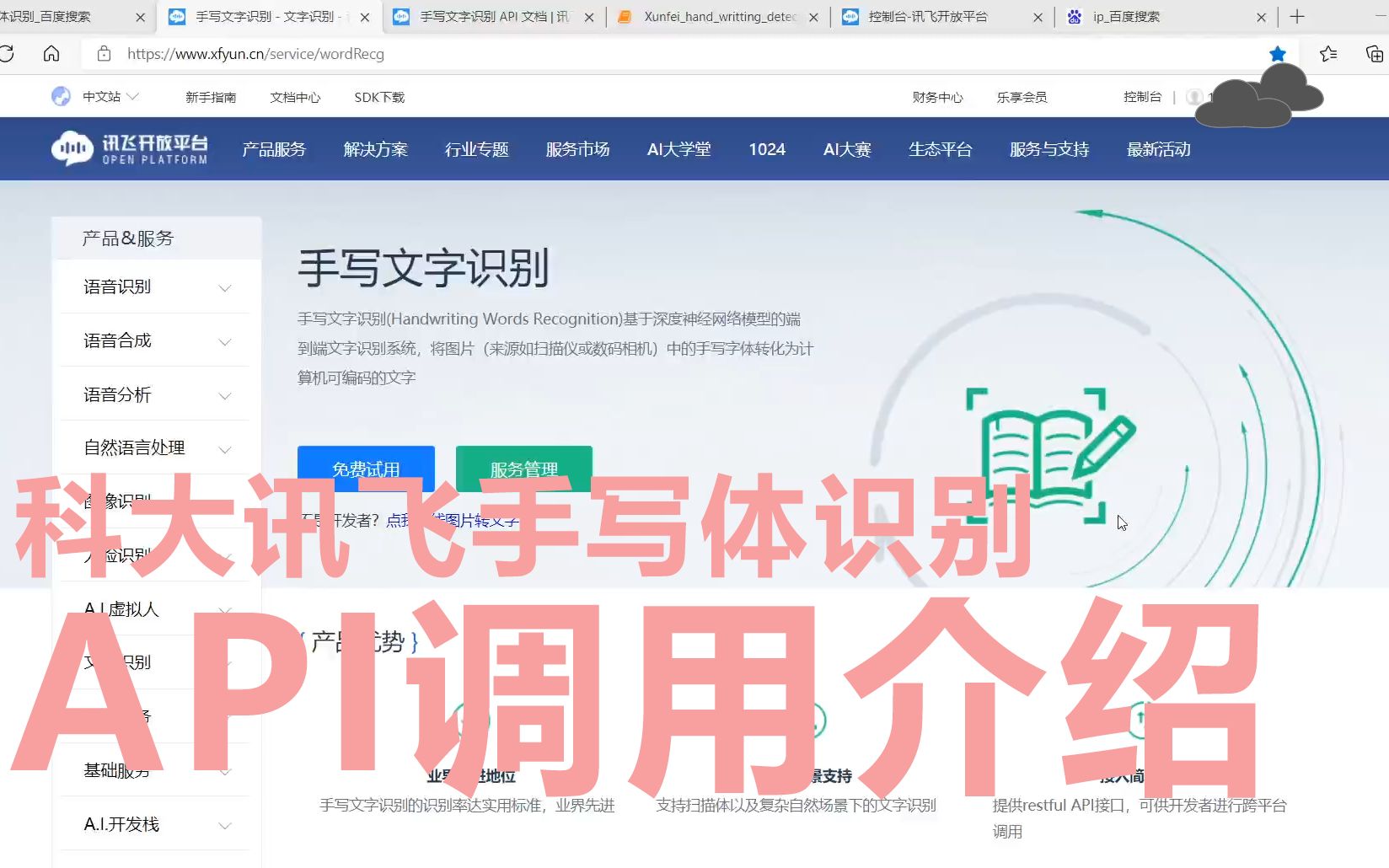The image size is (1389, 868).
Task: Expand the 语音识别 sidebar category
Action: click(x=155, y=287)
